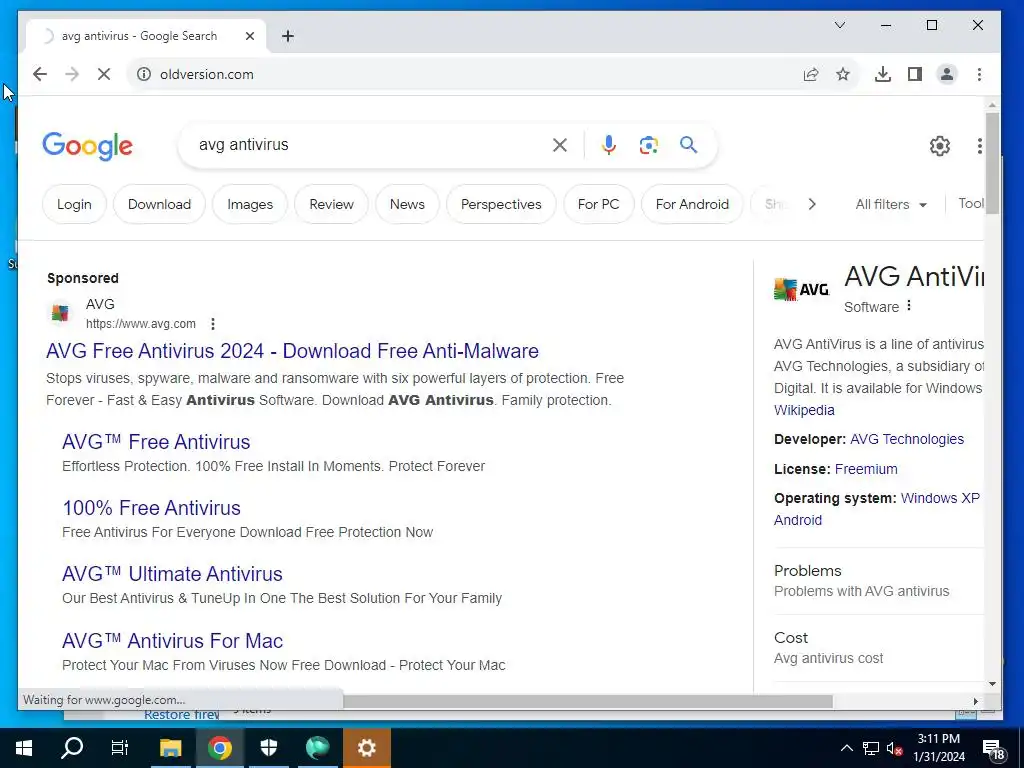Screen dimensions: 1024x768
Task: Open Task View on taskbar
Action: (120, 748)
